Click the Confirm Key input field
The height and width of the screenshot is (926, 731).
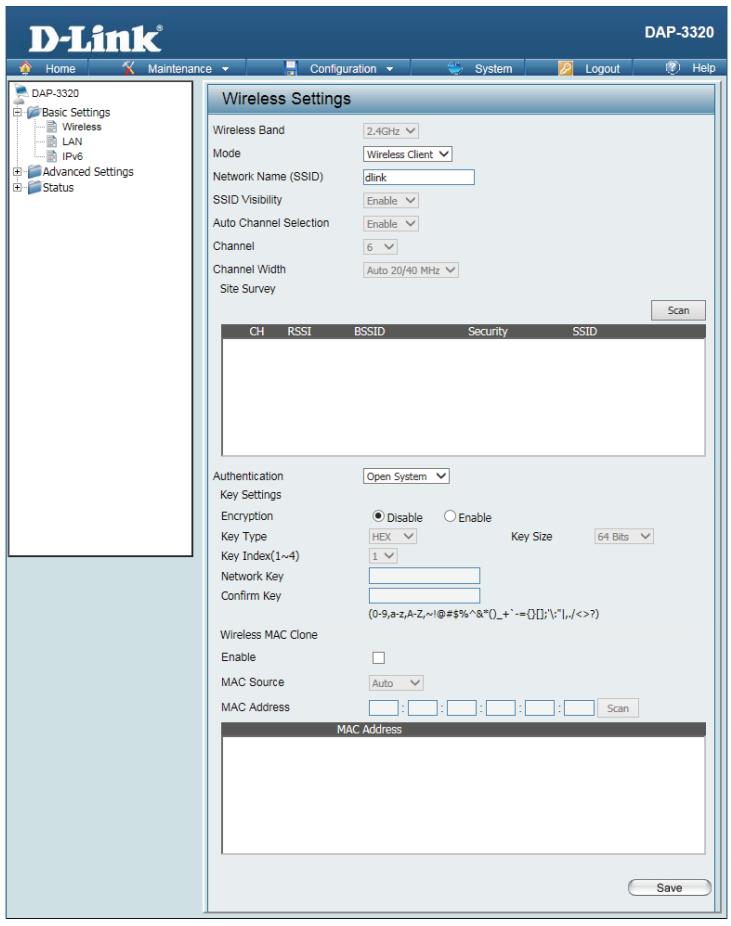click(424, 595)
